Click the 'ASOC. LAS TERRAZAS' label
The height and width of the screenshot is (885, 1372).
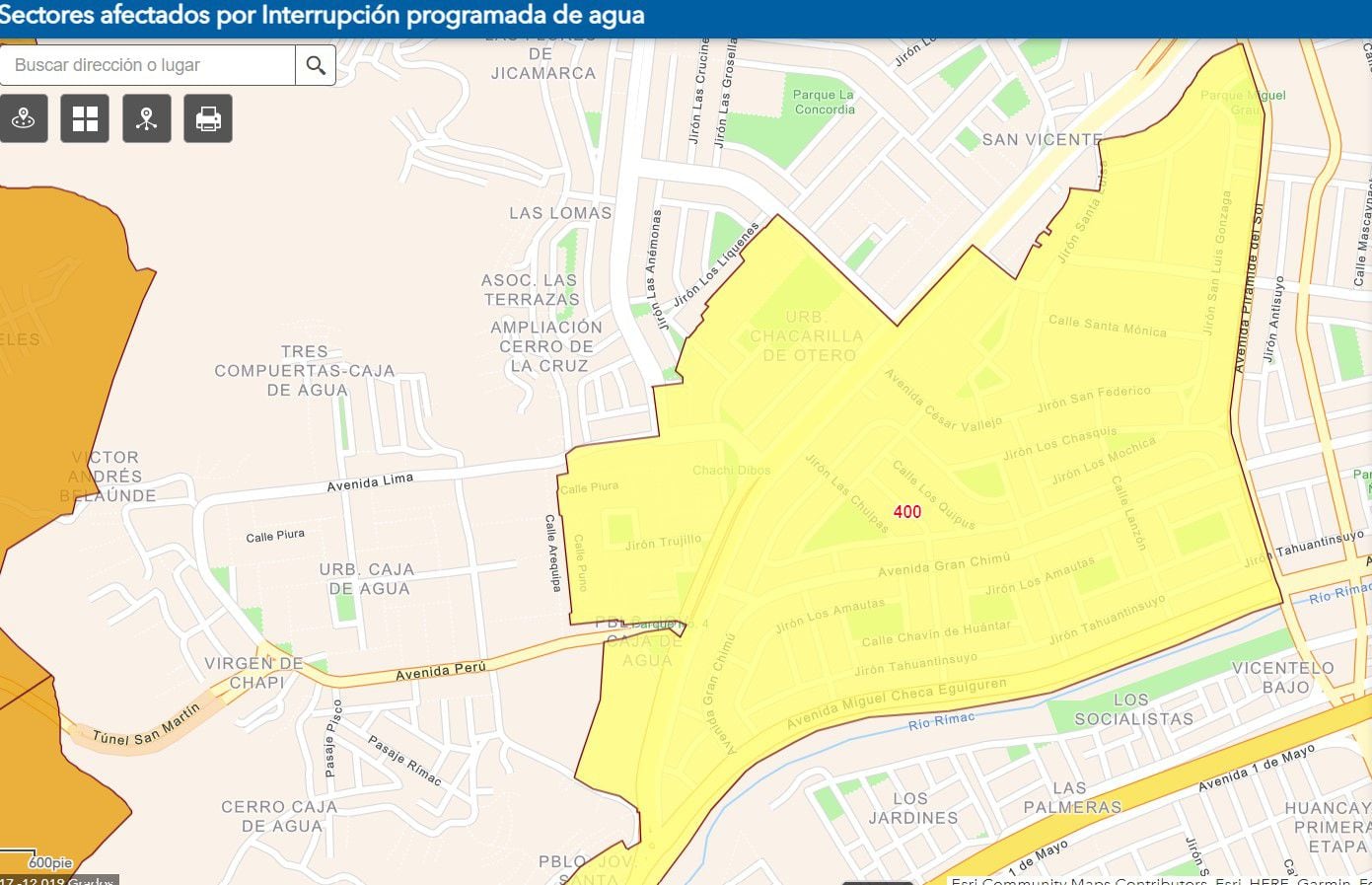pyautogui.click(x=531, y=290)
